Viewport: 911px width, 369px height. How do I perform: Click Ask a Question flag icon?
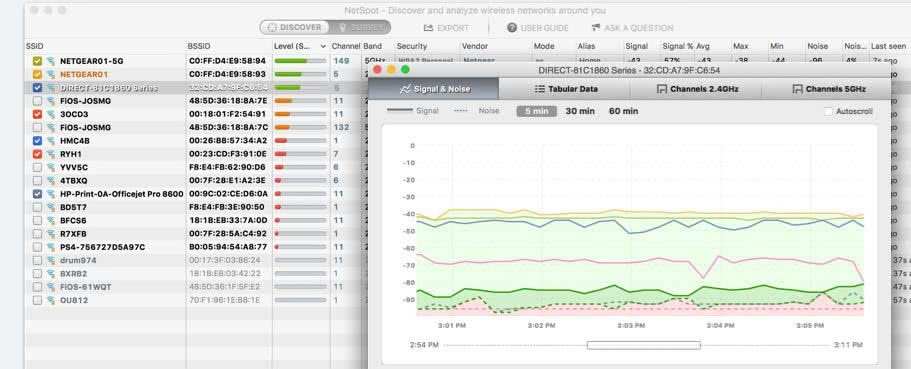coord(596,28)
